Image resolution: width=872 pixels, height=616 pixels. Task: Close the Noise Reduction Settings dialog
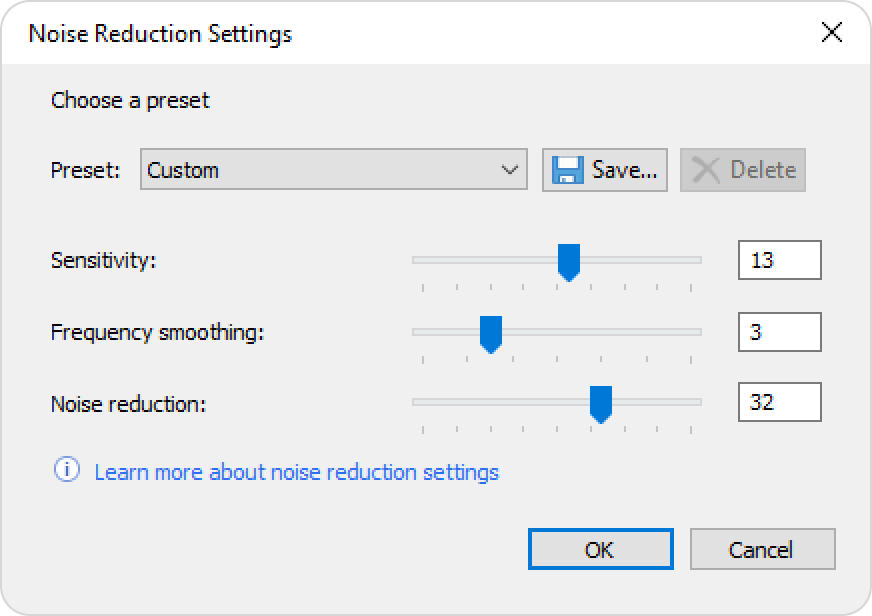click(x=831, y=32)
